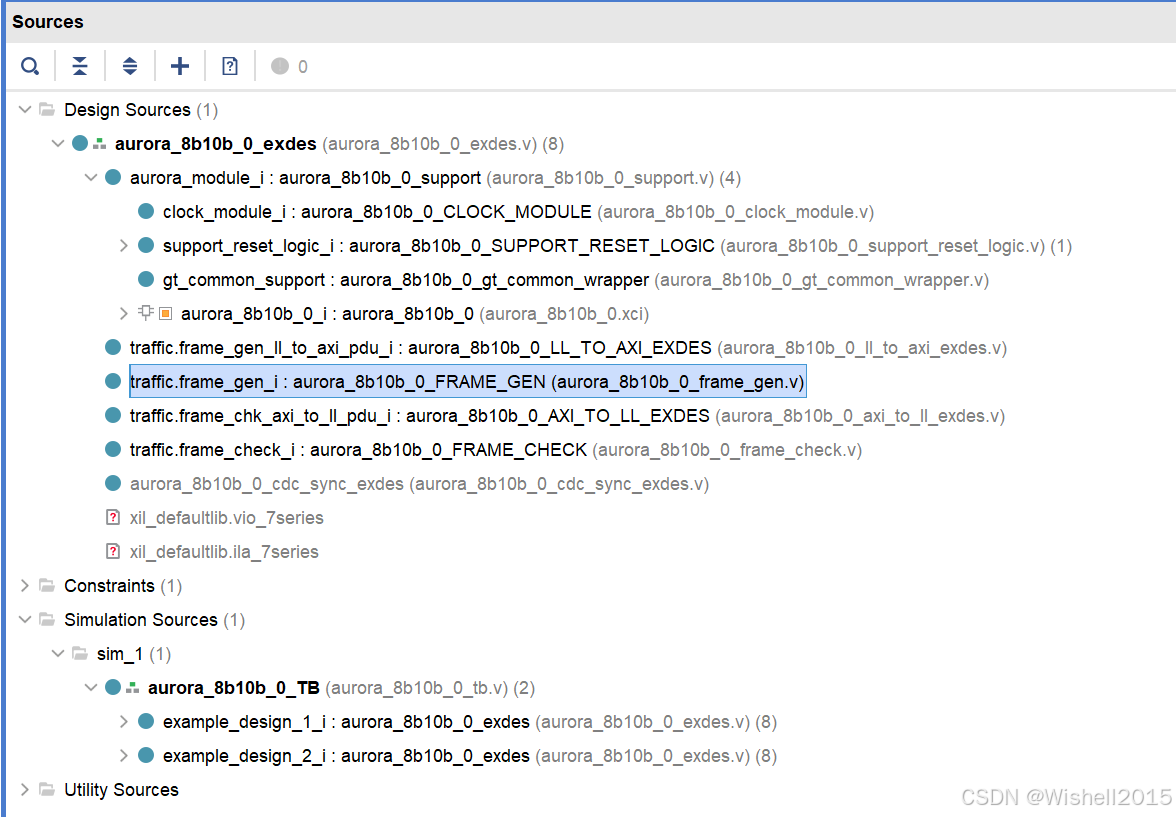Image resolution: width=1176 pixels, height=817 pixels.
Task: Select clock_module_i : aurora_8b10b_0_CLOCK_MODULE entry
Action: (x=518, y=212)
